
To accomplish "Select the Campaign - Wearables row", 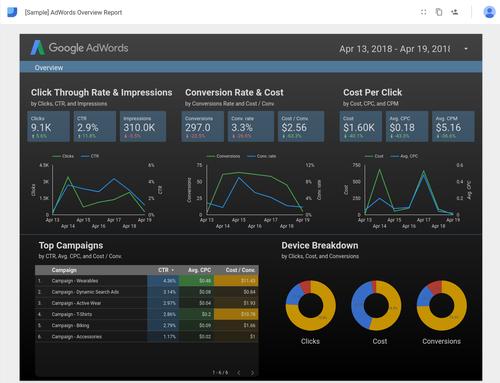I will [x=147, y=281].
